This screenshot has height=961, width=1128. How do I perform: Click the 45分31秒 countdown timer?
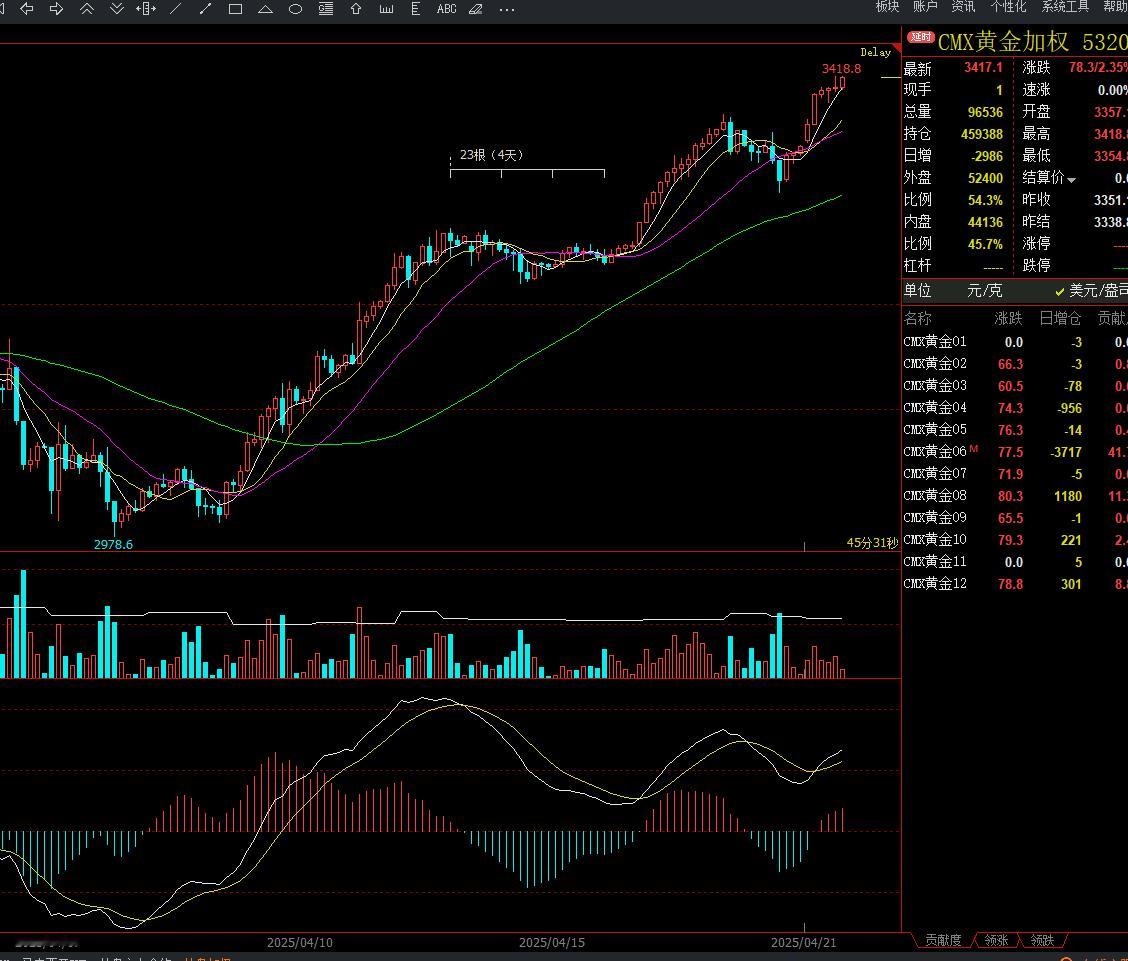(873, 543)
